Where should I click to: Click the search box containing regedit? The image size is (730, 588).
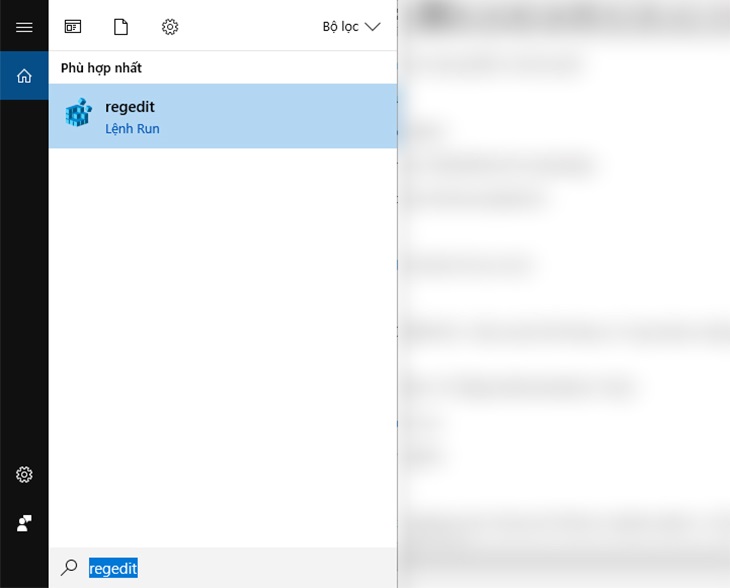point(223,568)
